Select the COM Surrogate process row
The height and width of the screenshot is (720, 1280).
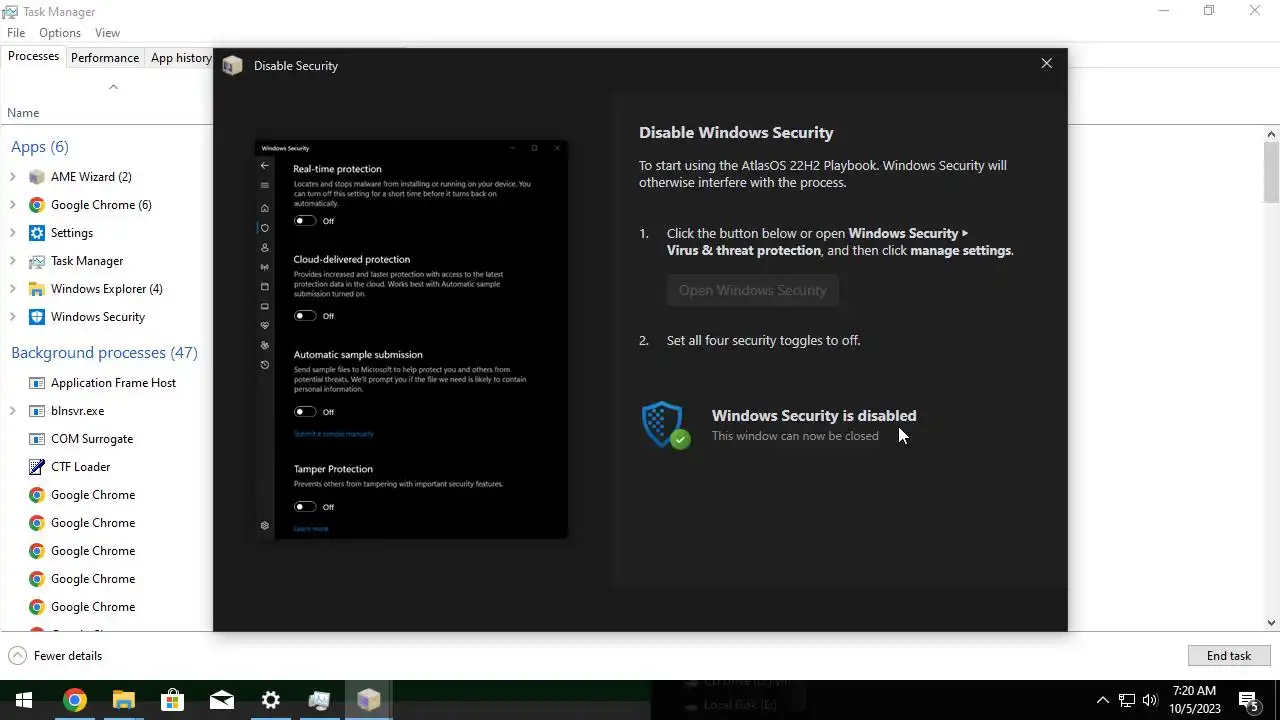coord(106,439)
